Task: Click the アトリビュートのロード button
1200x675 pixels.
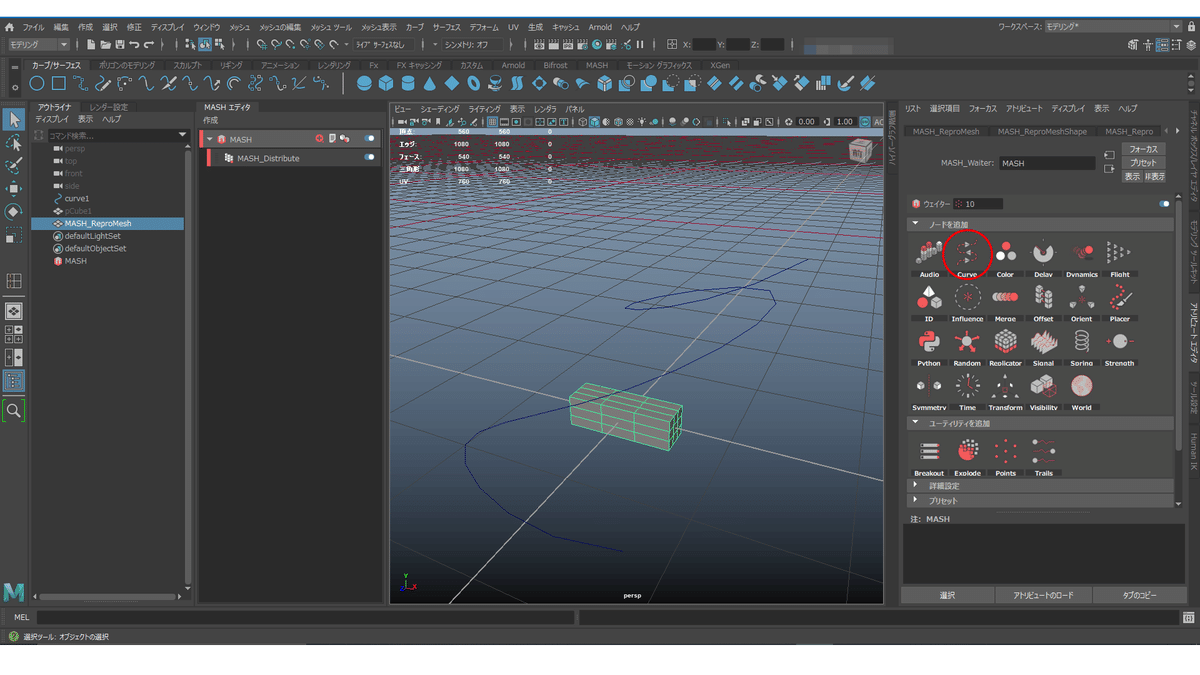Action: point(1043,595)
